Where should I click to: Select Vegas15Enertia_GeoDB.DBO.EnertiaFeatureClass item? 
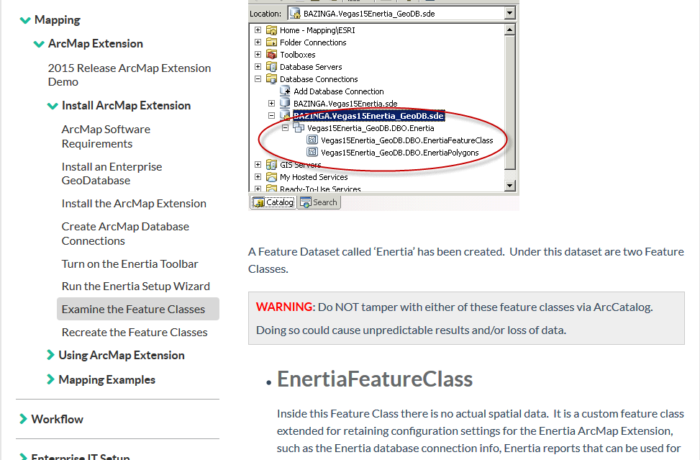tap(407, 140)
